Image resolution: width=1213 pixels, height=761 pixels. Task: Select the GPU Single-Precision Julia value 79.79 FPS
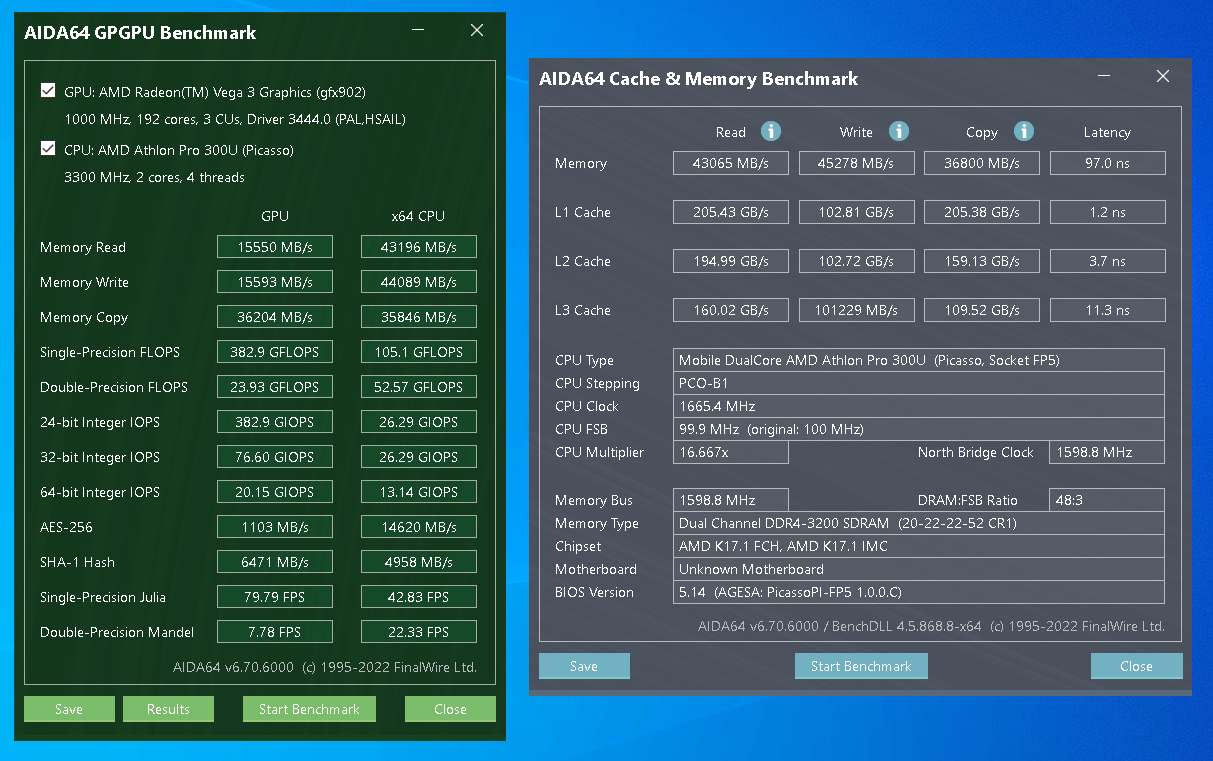click(x=275, y=597)
